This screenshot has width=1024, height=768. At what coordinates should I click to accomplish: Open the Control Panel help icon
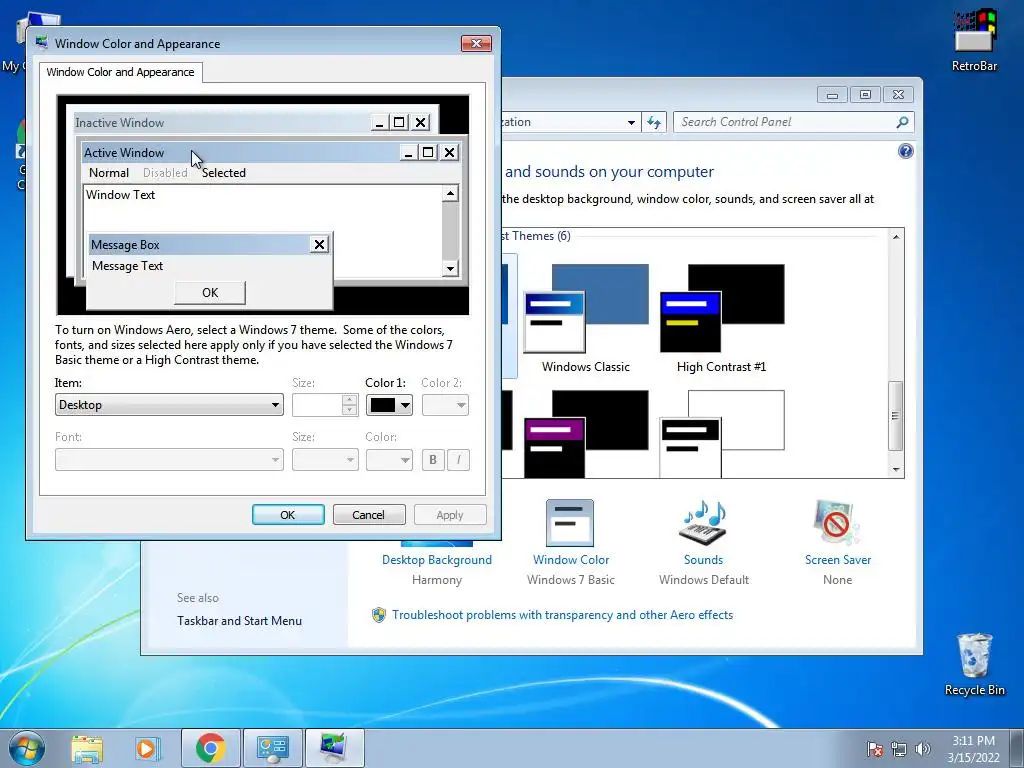905,152
